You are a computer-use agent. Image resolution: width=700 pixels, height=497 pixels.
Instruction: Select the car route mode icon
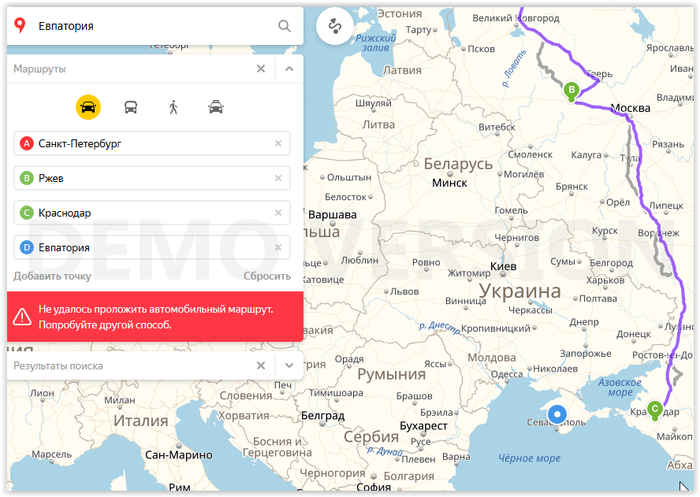[88, 107]
